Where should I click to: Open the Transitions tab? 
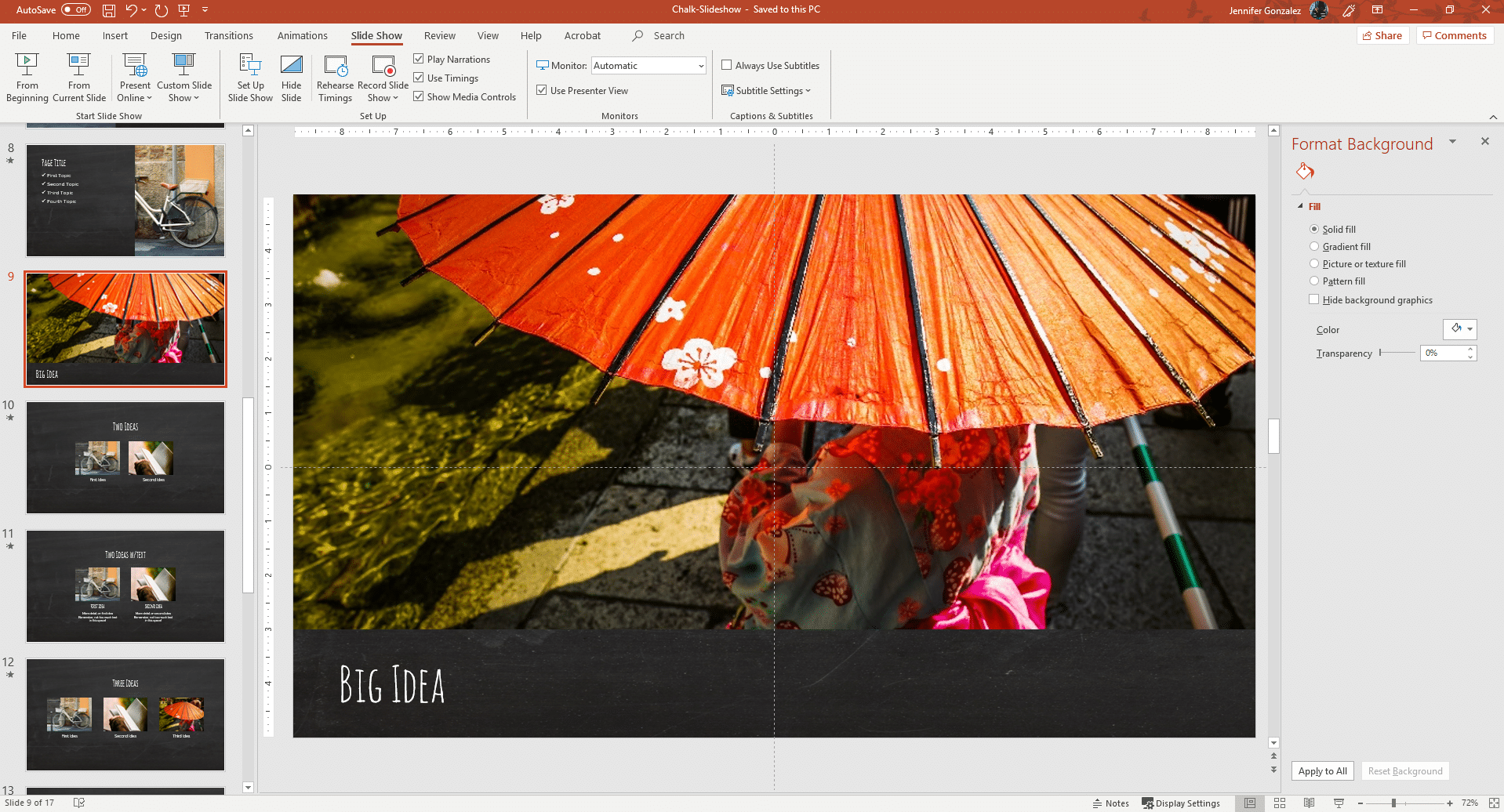point(228,36)
